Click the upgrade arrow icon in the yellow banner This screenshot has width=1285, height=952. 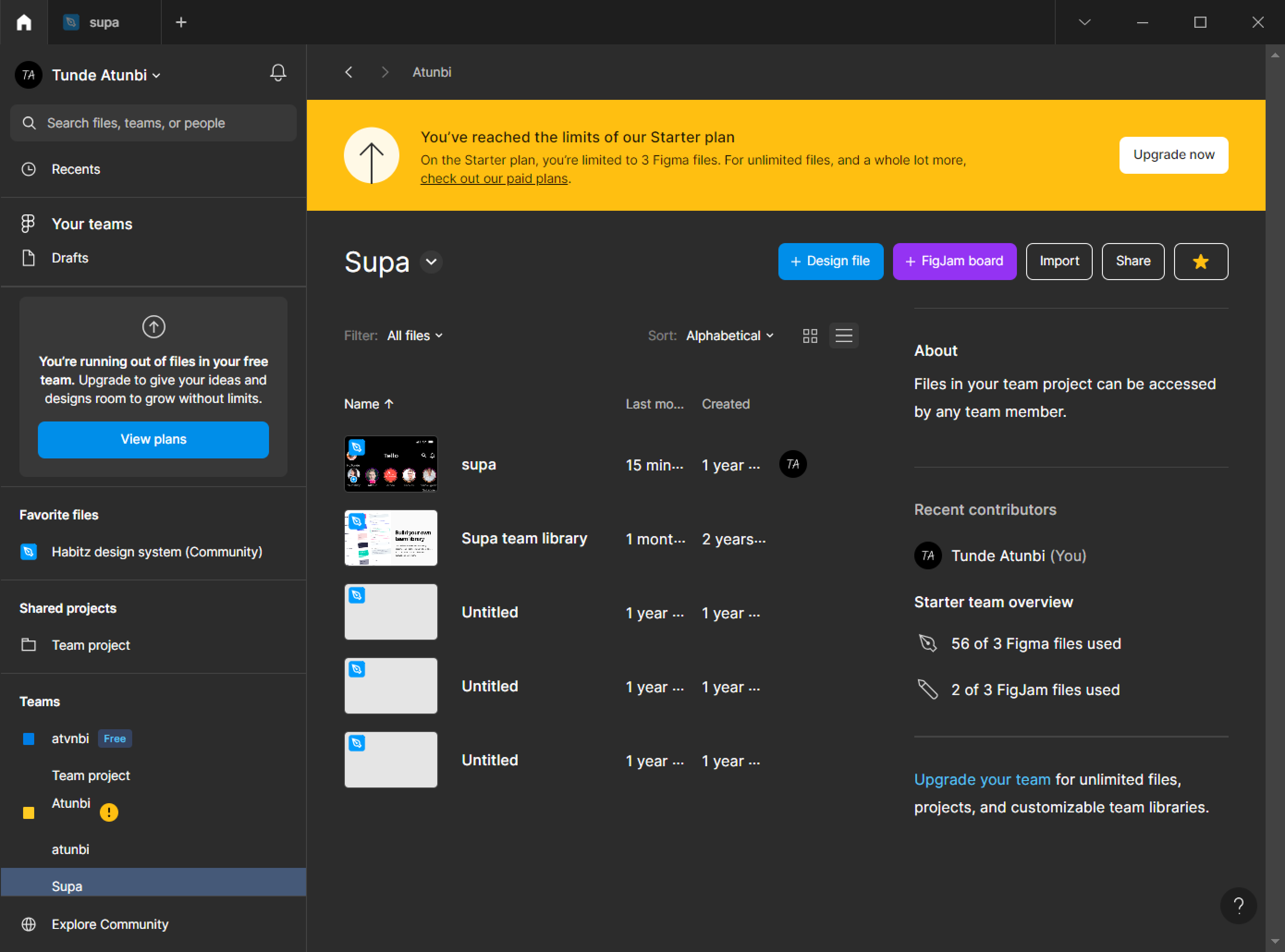(x=372, y=155)
